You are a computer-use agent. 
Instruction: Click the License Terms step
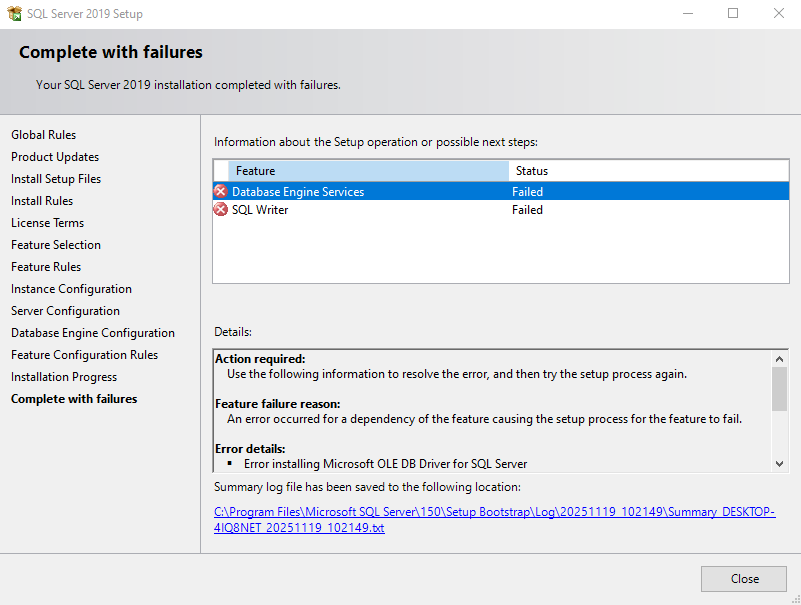click(48, 223)
